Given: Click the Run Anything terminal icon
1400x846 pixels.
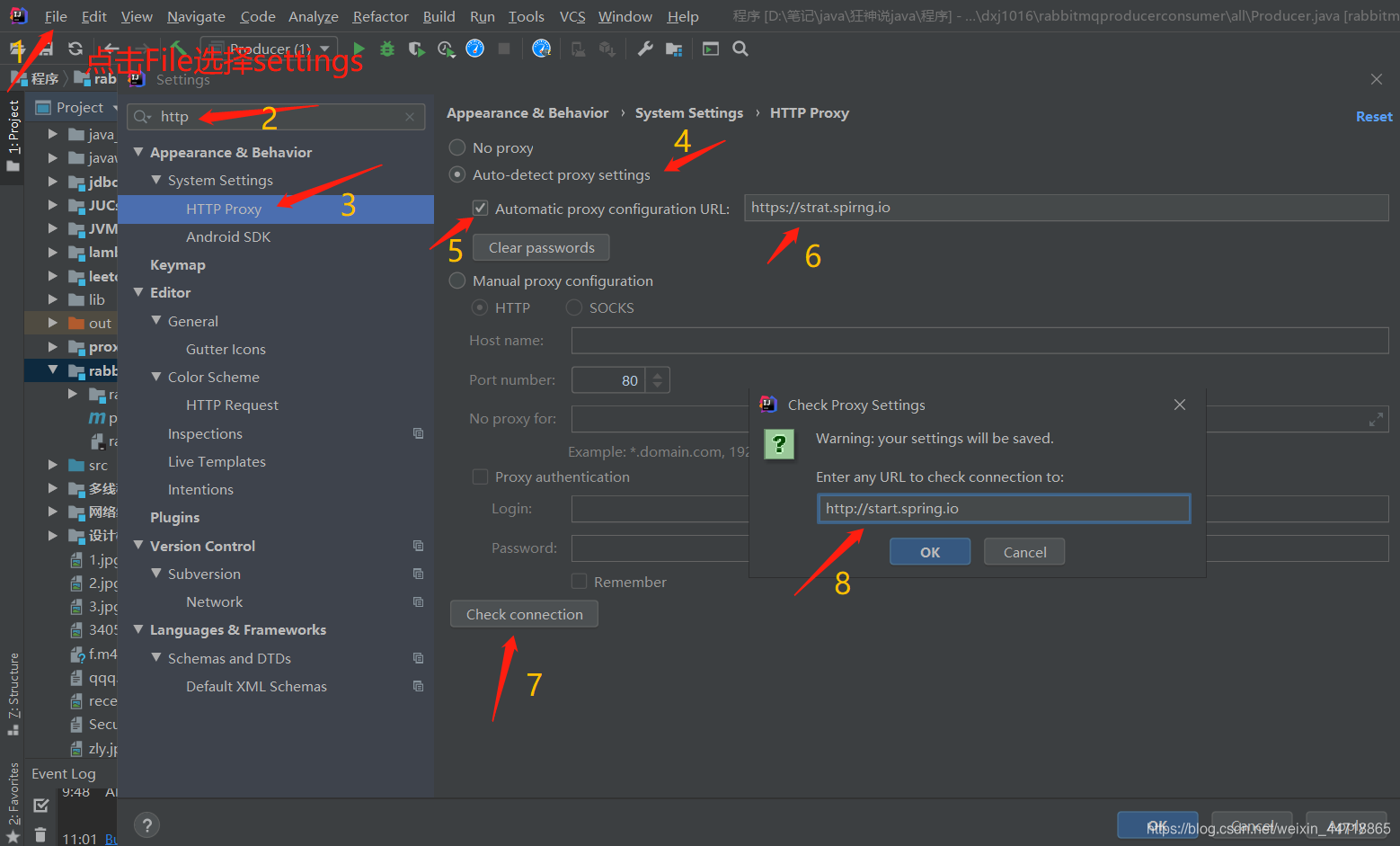Looking at the screenshot, I should coord(711,49).
